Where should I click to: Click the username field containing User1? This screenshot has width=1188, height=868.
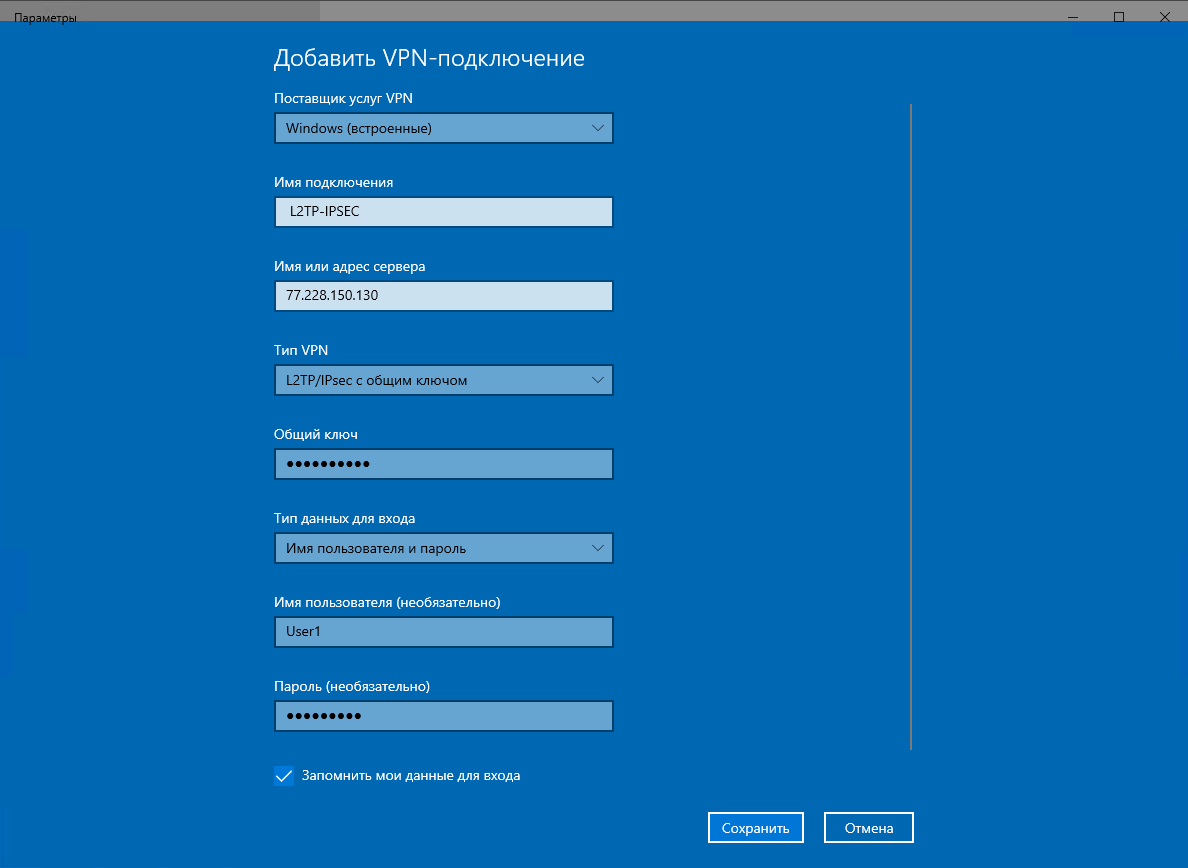point(443,632)
